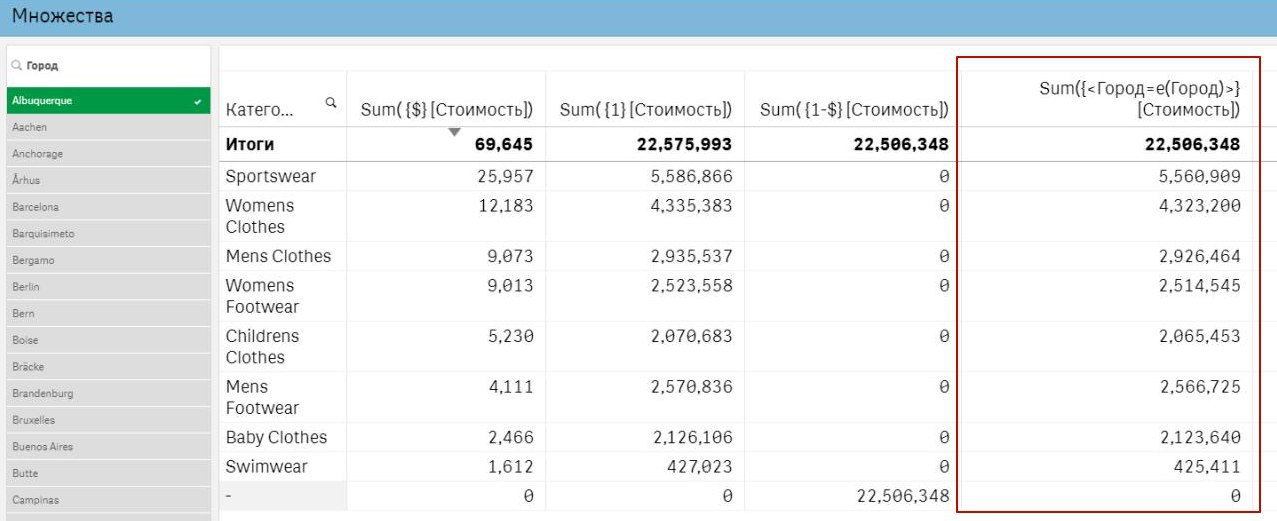Viewport: 1277px width, 521px height.
Task: Click the Итоги totals row label
Action: click(250, 144)
